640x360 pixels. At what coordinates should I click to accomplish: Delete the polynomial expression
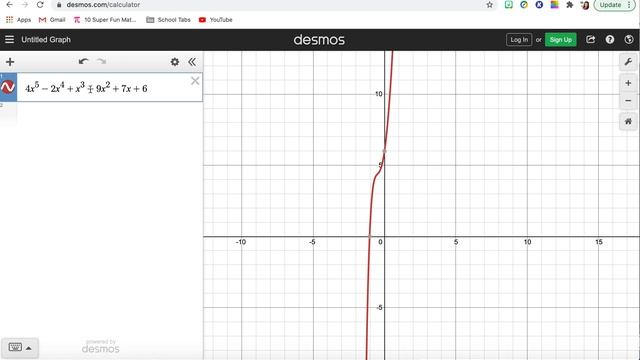coord(195,81)
